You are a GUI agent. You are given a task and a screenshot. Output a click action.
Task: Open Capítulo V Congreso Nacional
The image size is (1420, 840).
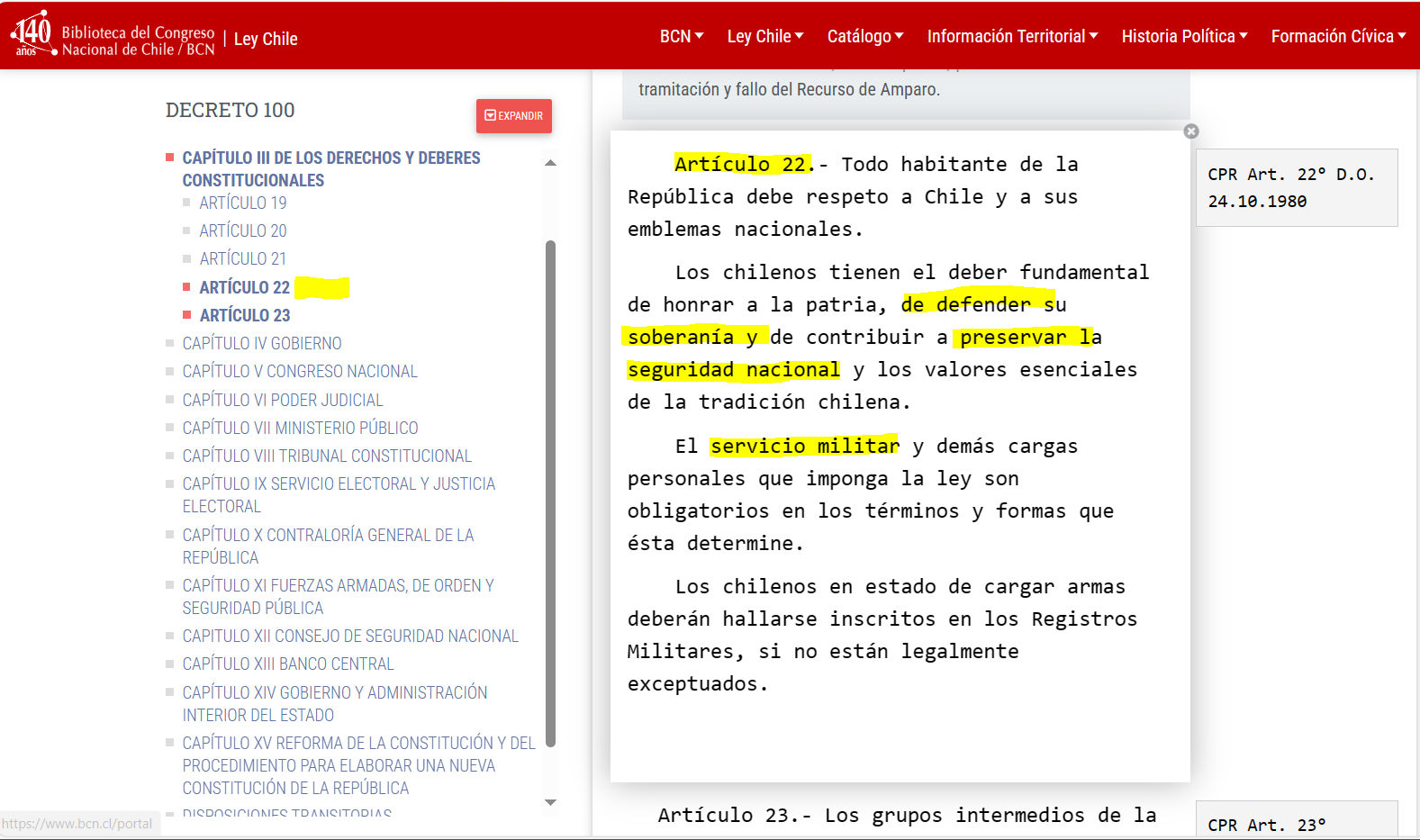[300, 371]
